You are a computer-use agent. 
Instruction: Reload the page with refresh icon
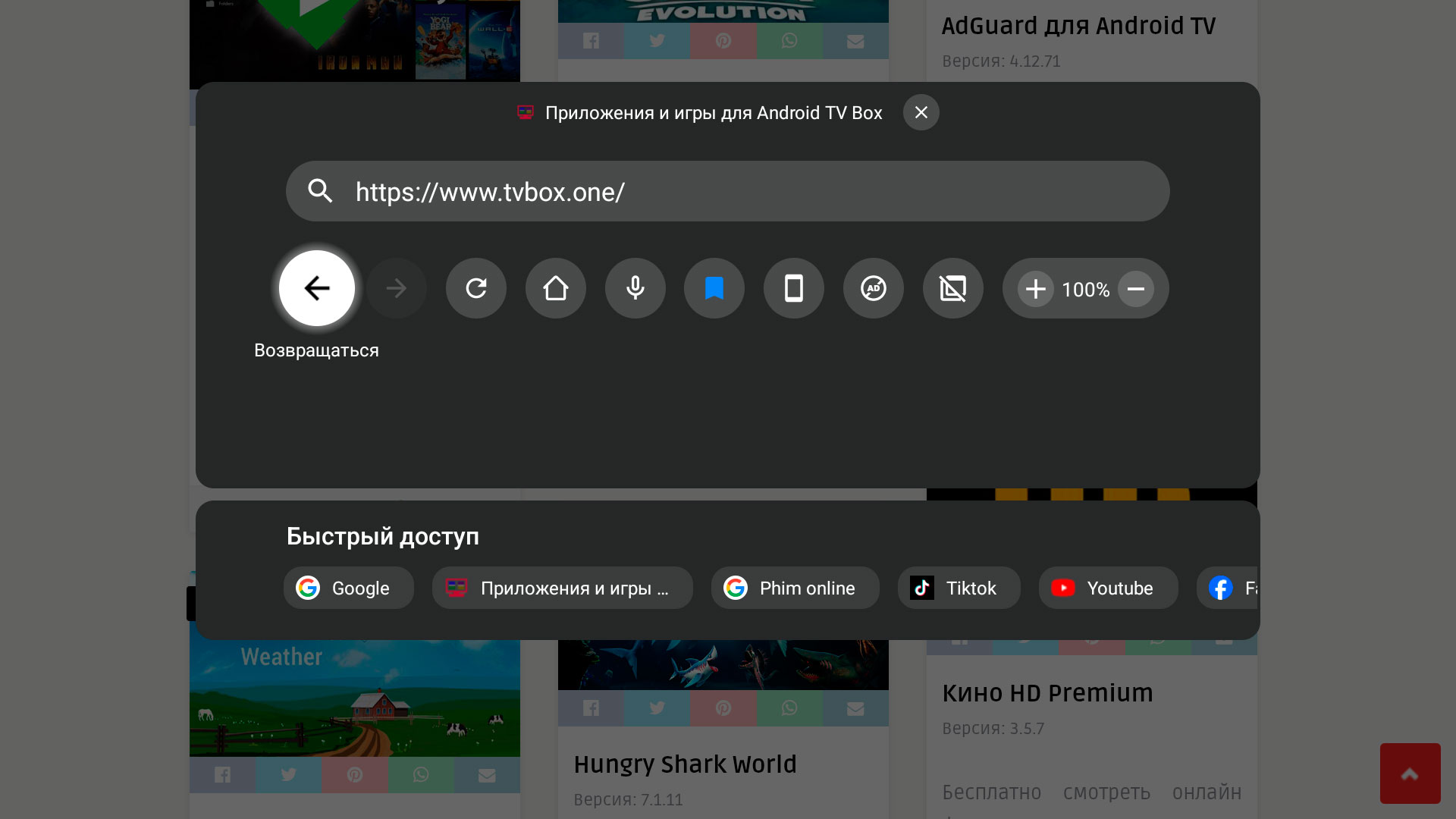[476, 288]
